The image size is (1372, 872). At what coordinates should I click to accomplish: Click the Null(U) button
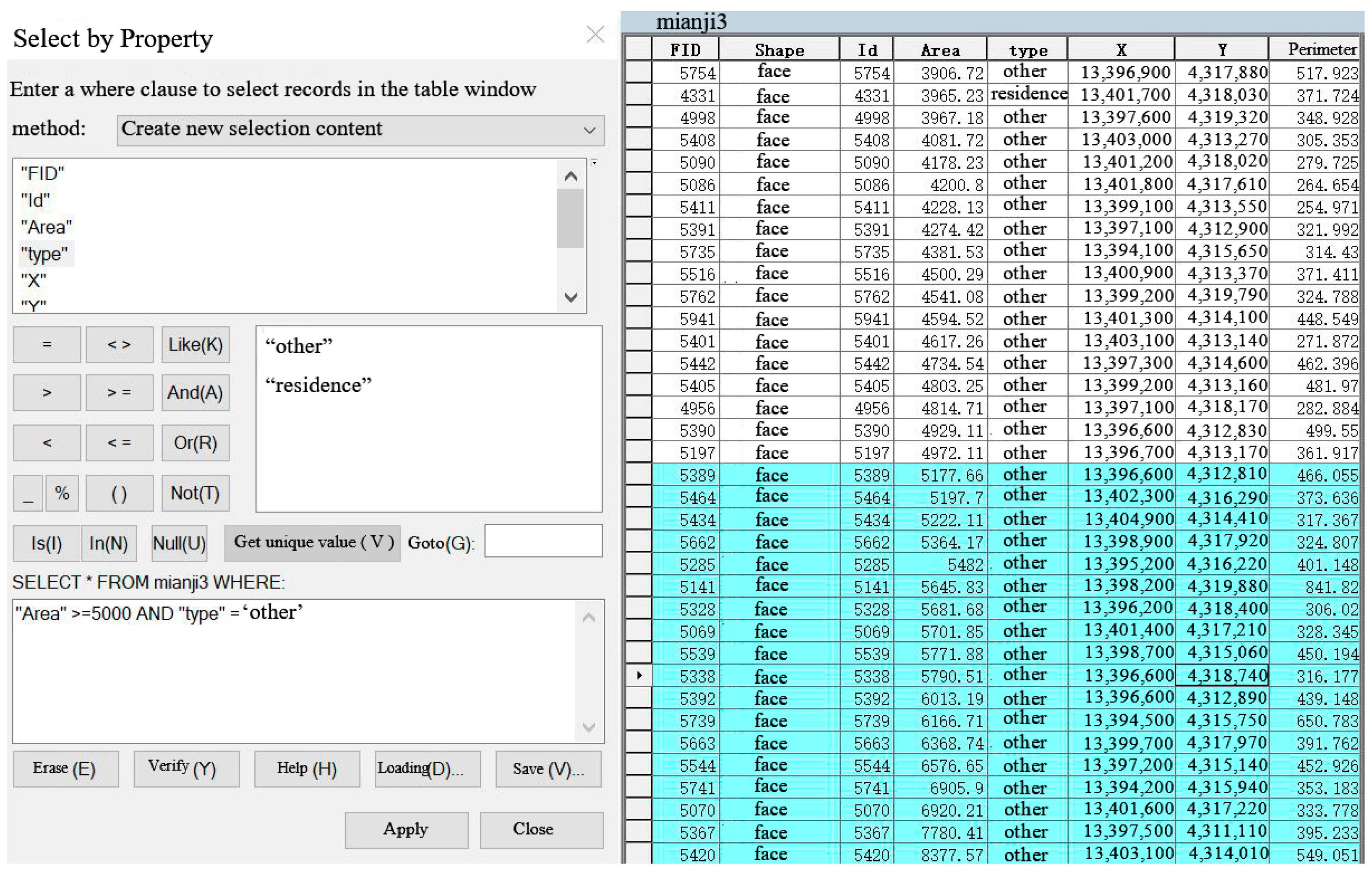point(180,543)
